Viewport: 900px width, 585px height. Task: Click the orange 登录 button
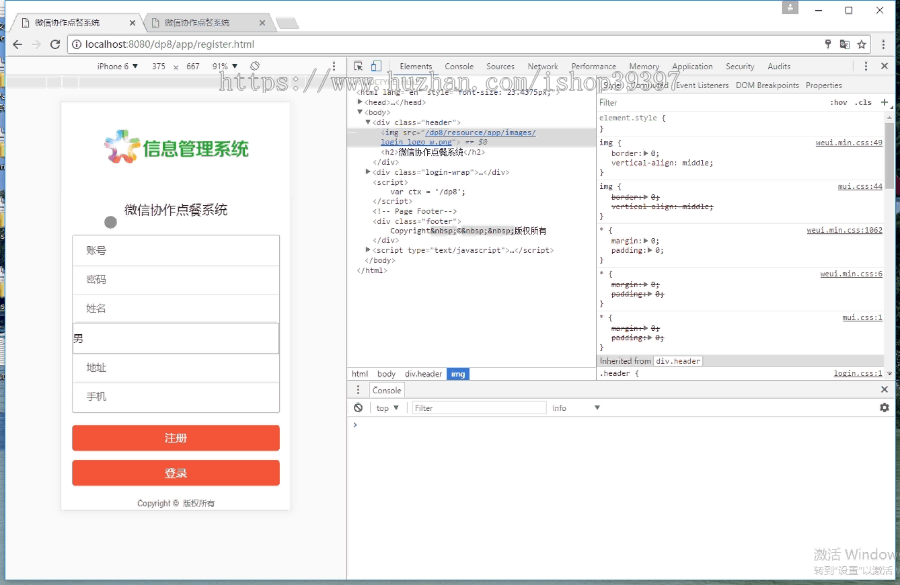coord(176,473)
